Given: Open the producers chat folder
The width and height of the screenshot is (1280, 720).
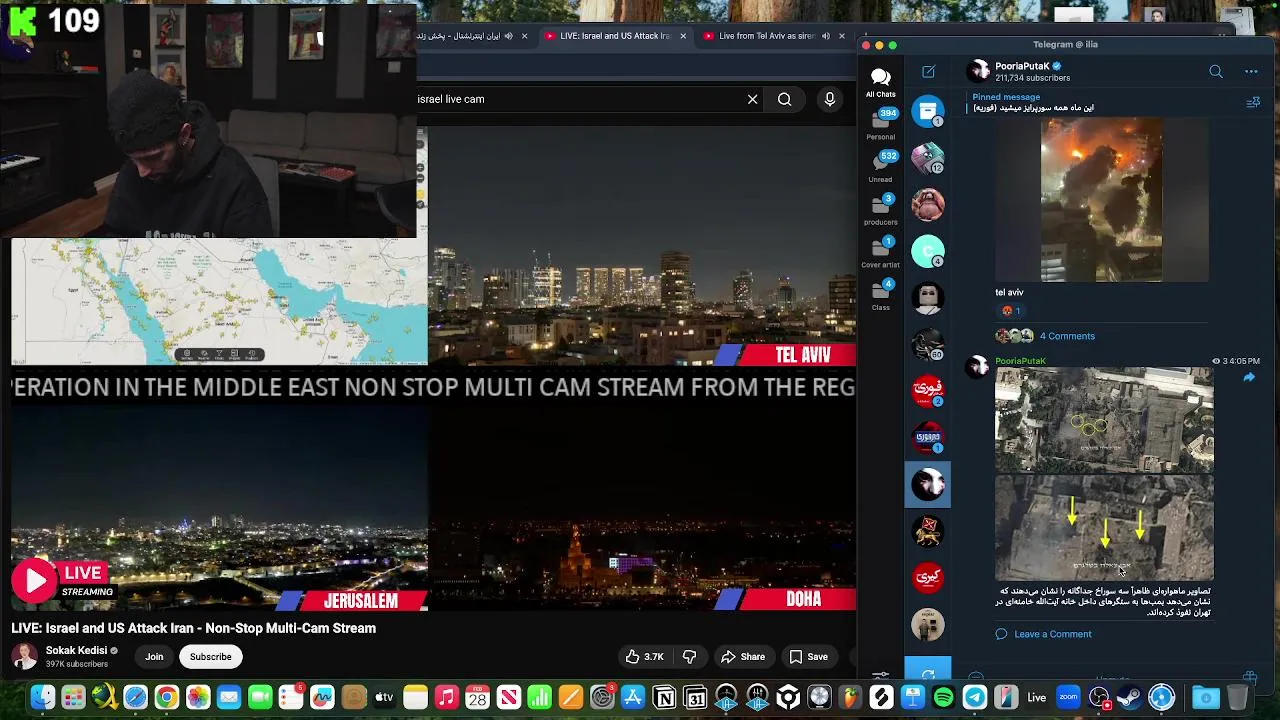Looking at the screenshot, I should click(880, 210).
